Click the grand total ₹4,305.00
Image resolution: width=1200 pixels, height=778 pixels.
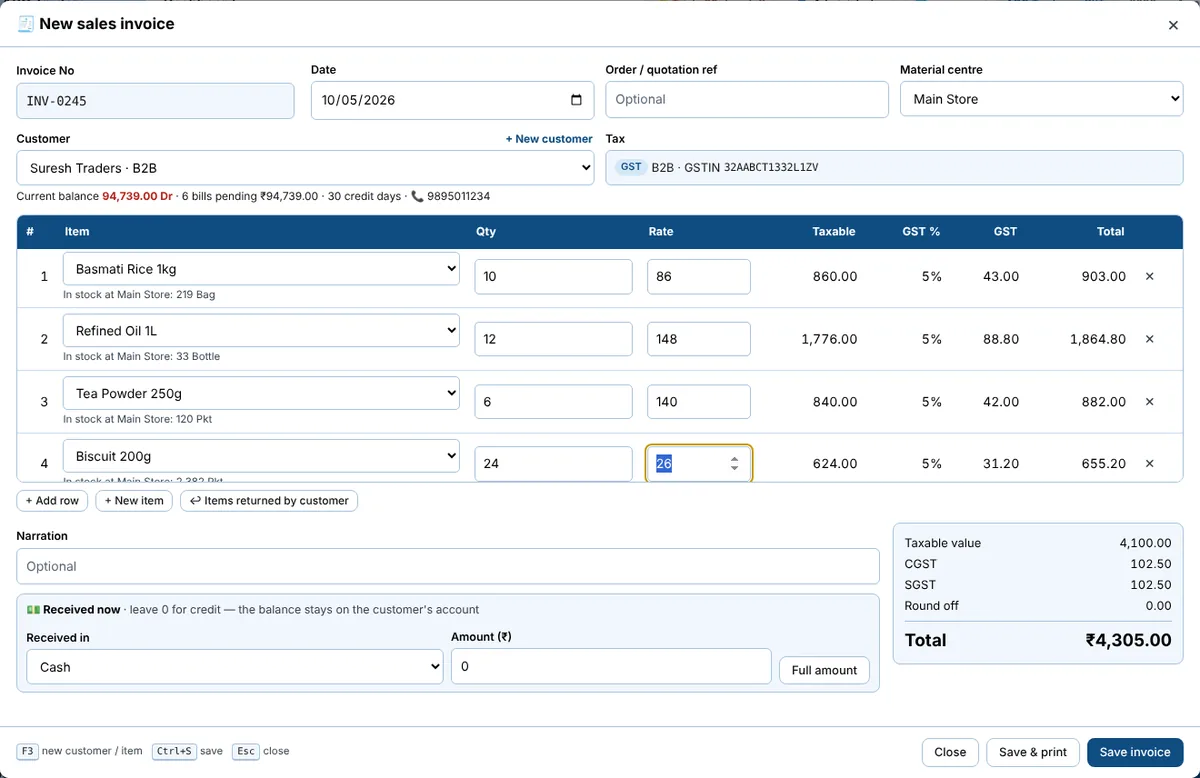point(1128,640)
